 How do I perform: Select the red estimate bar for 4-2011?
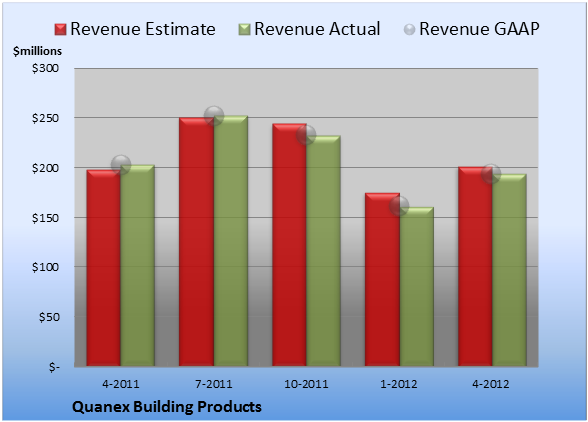(104, 268)
